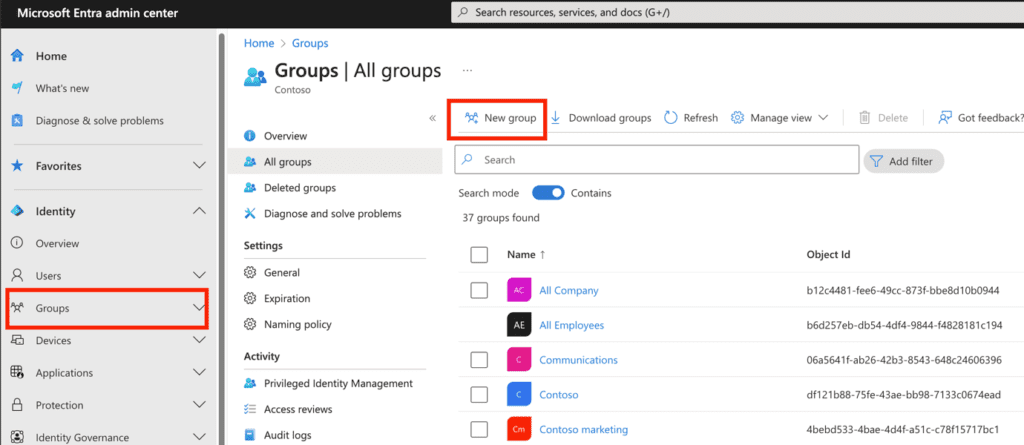Click the disabled Delete button
Screen dimensions: 1024x445
click(x=883, y=118)
